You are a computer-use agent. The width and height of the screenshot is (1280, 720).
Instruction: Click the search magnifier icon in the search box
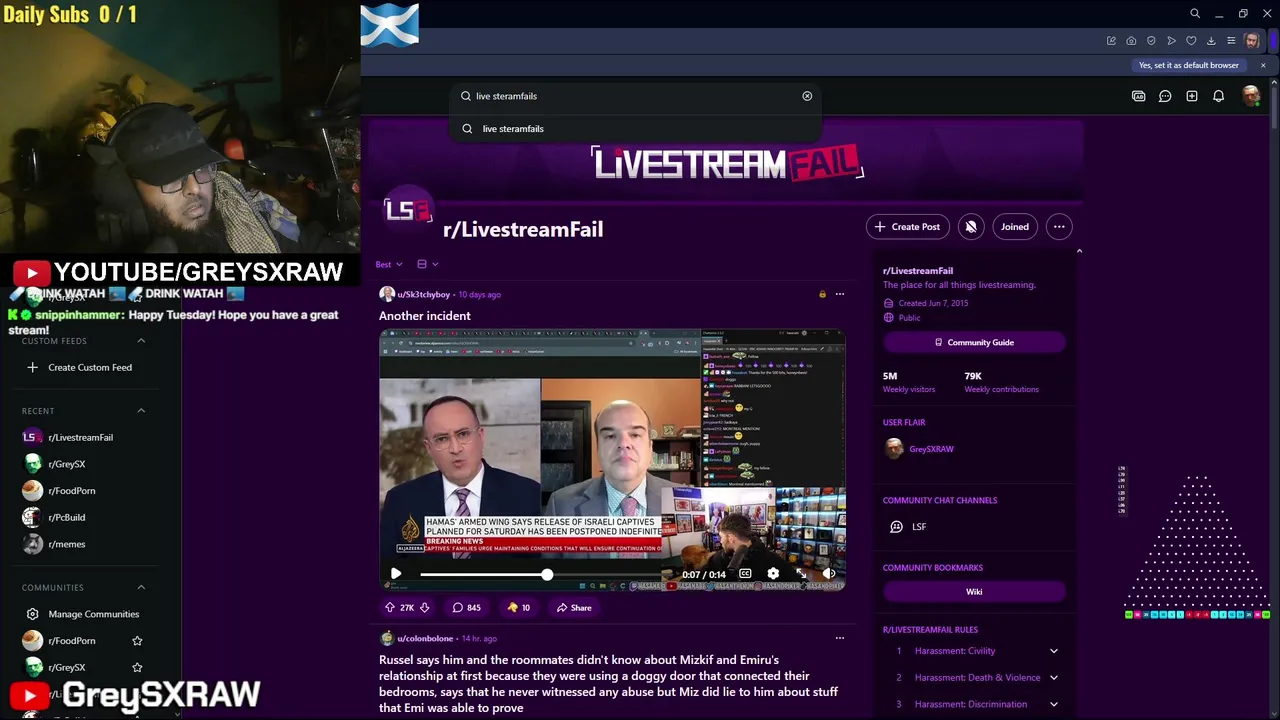click(466, 96)
